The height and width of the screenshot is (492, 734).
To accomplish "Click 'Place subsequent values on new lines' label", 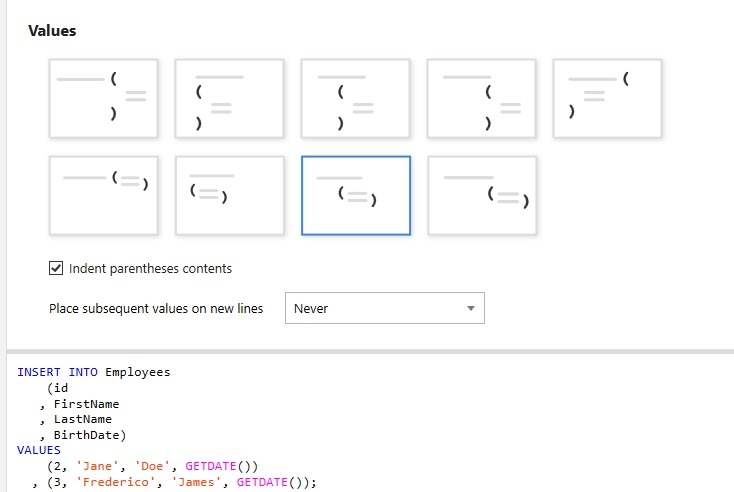I will coord(156,309).
